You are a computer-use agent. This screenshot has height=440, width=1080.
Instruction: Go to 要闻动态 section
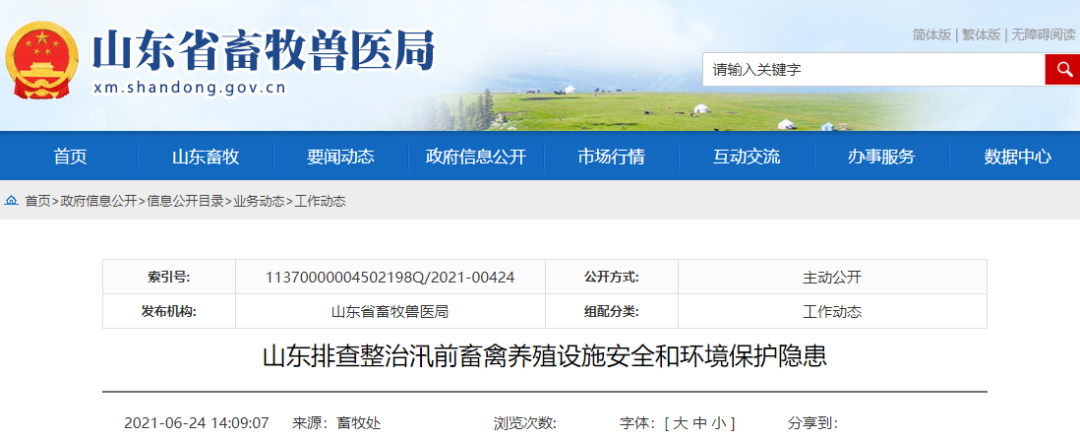(x=340, y=157)
